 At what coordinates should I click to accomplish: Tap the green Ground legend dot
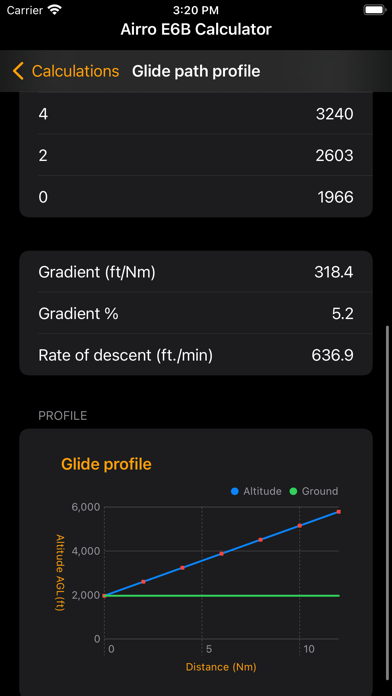pyautogui.click(x=293, y=491)
